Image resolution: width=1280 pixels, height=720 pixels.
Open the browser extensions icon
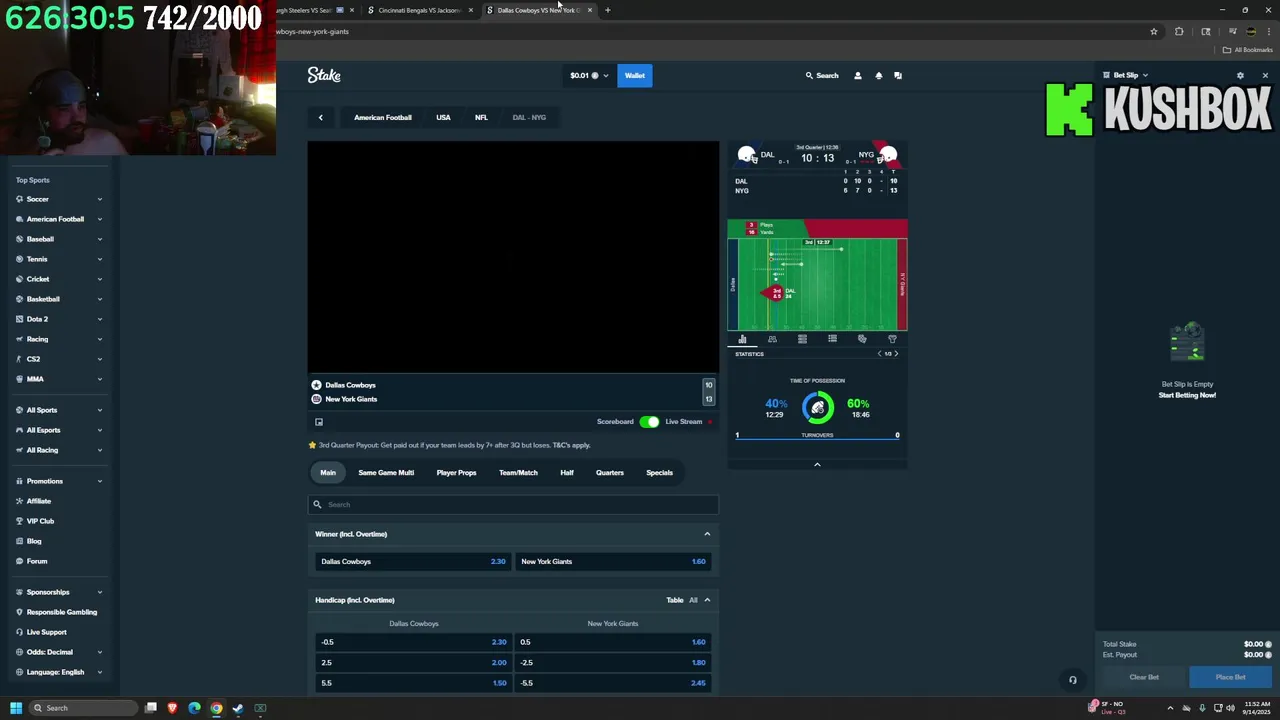[x=1179, y=31]
